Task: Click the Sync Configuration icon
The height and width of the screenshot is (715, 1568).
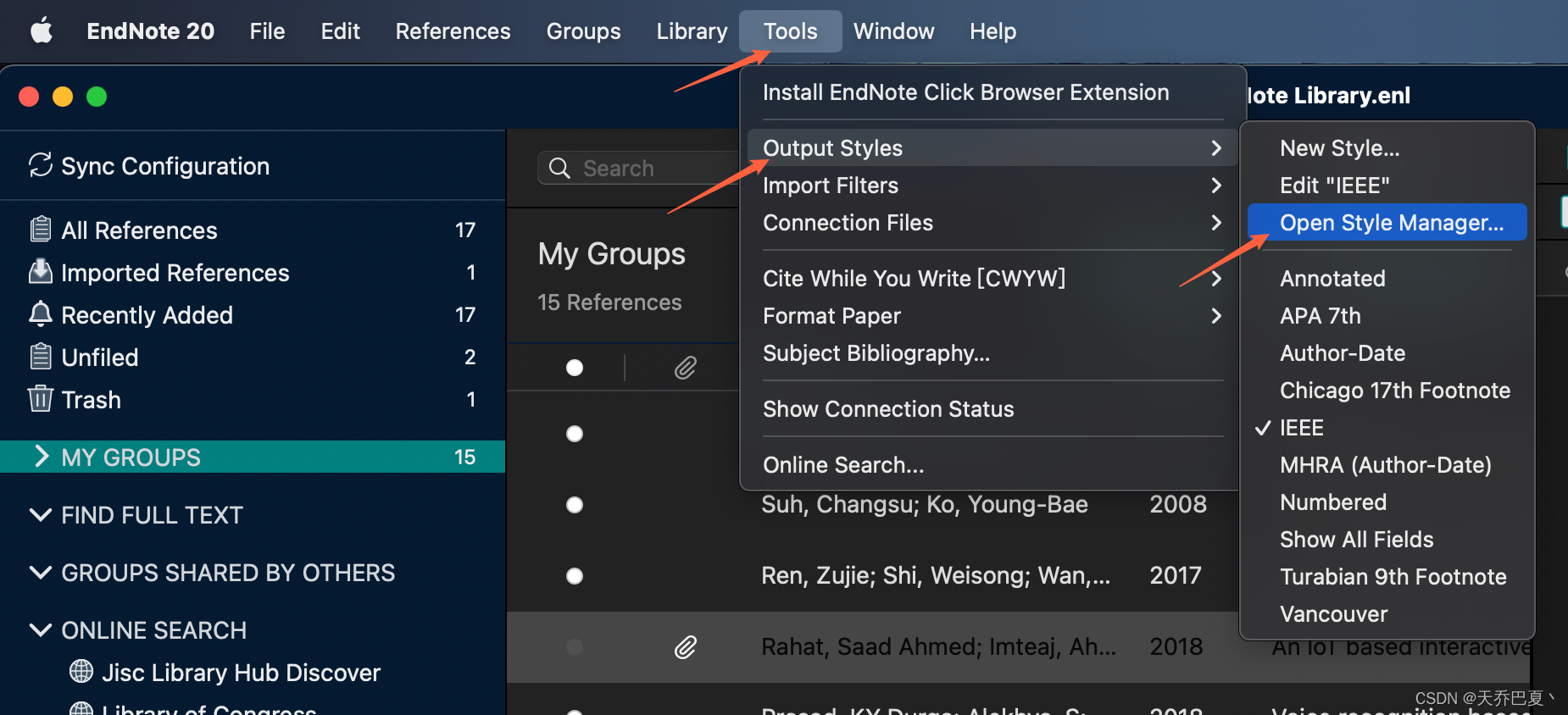Action: point(41,164)
